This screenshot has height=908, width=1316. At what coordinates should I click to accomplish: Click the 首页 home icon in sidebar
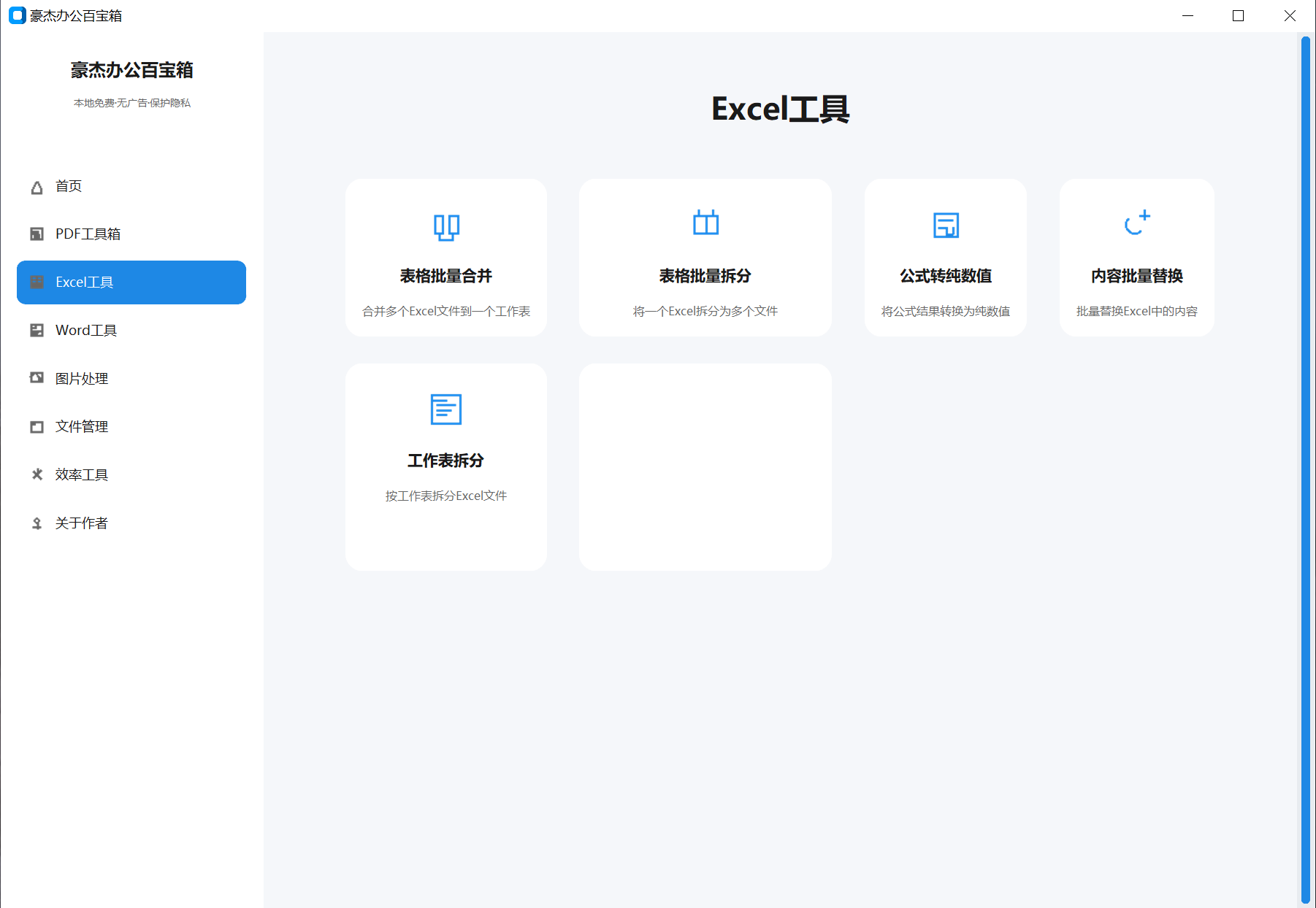tap(37, 188)
